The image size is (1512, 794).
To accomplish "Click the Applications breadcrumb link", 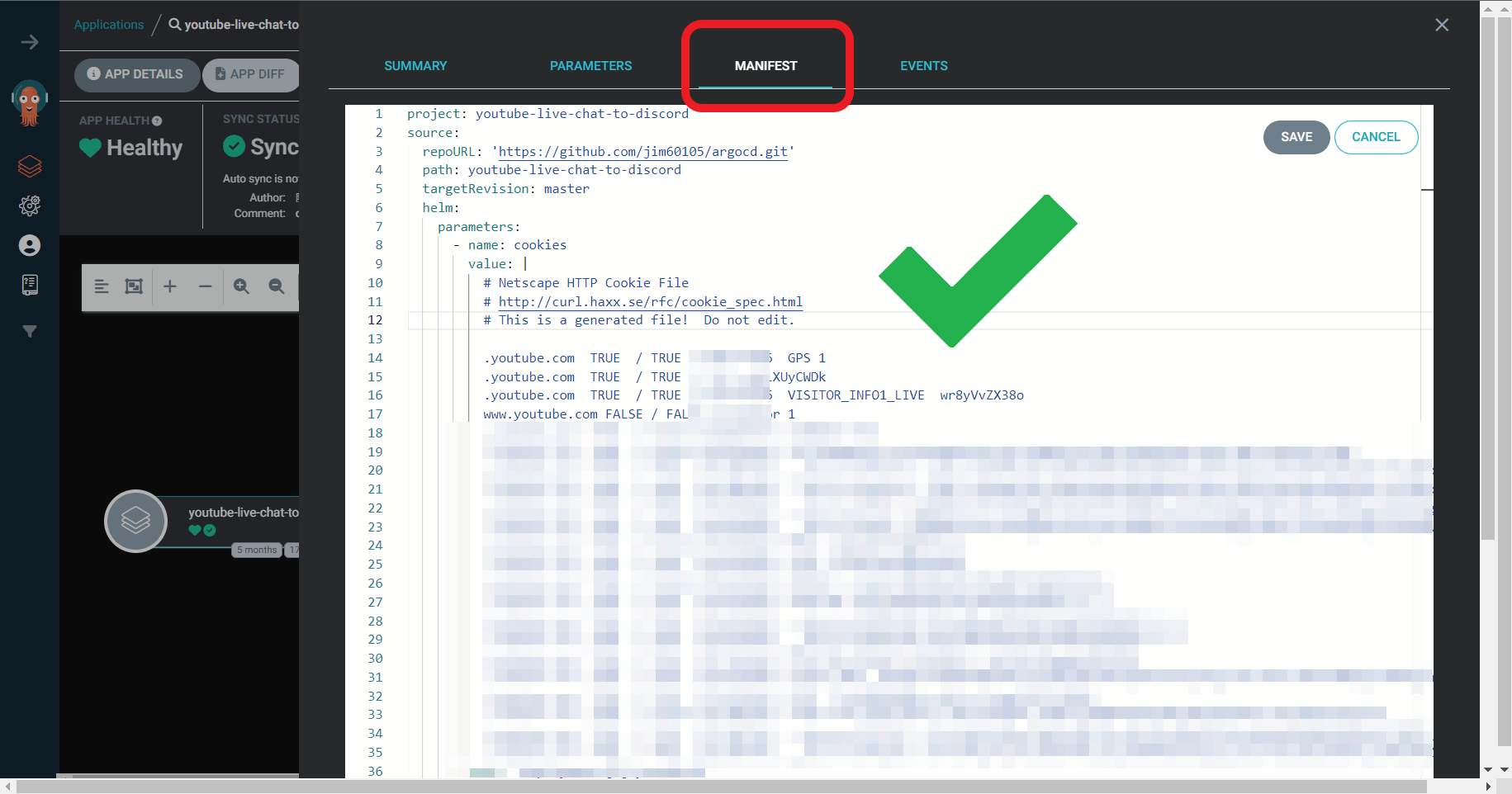I will tap(109, 25).
